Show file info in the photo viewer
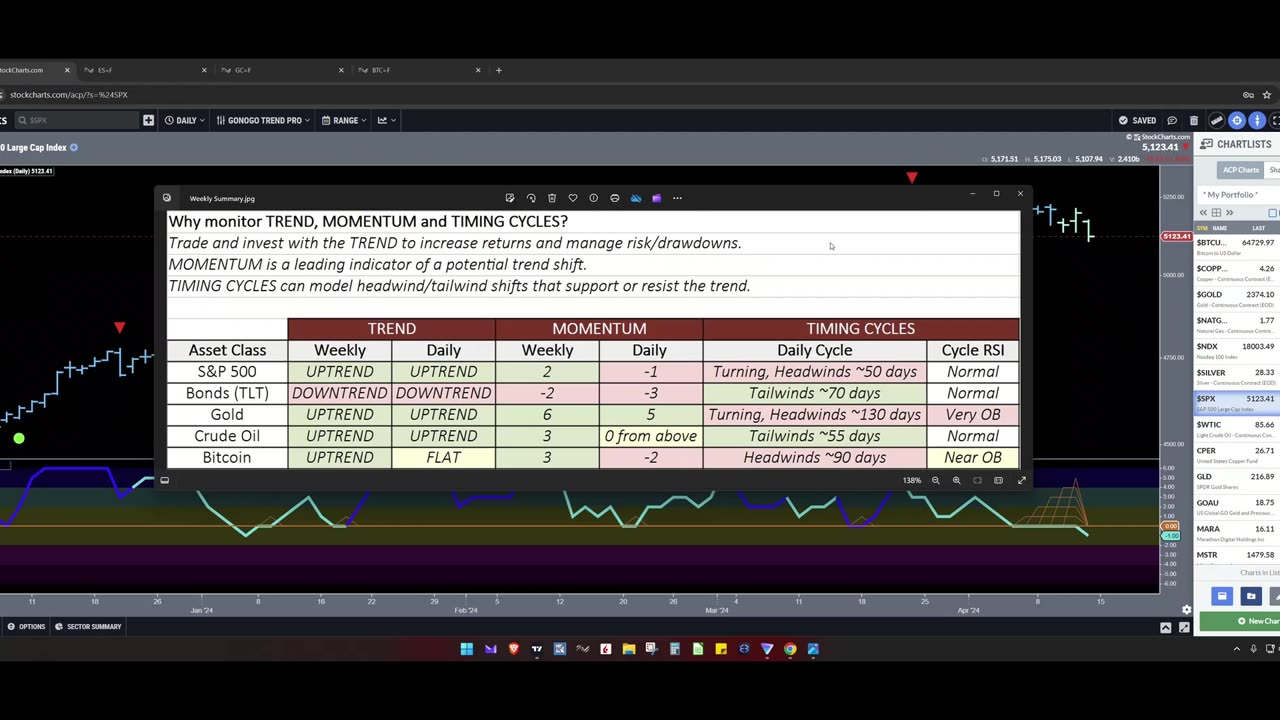Image resolution: width=1280 pixels, height=720 pixels. tap(594, 198)
